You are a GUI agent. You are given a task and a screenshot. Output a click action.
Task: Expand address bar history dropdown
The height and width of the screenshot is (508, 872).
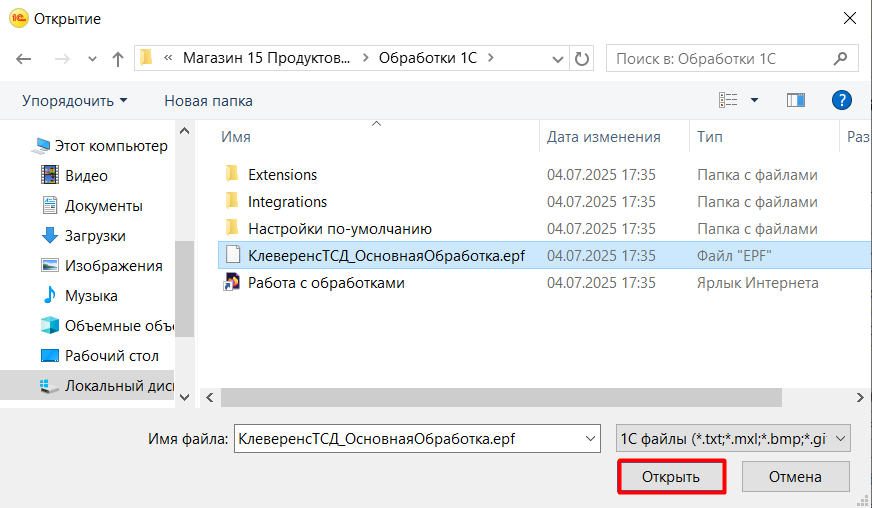point(557,59)
